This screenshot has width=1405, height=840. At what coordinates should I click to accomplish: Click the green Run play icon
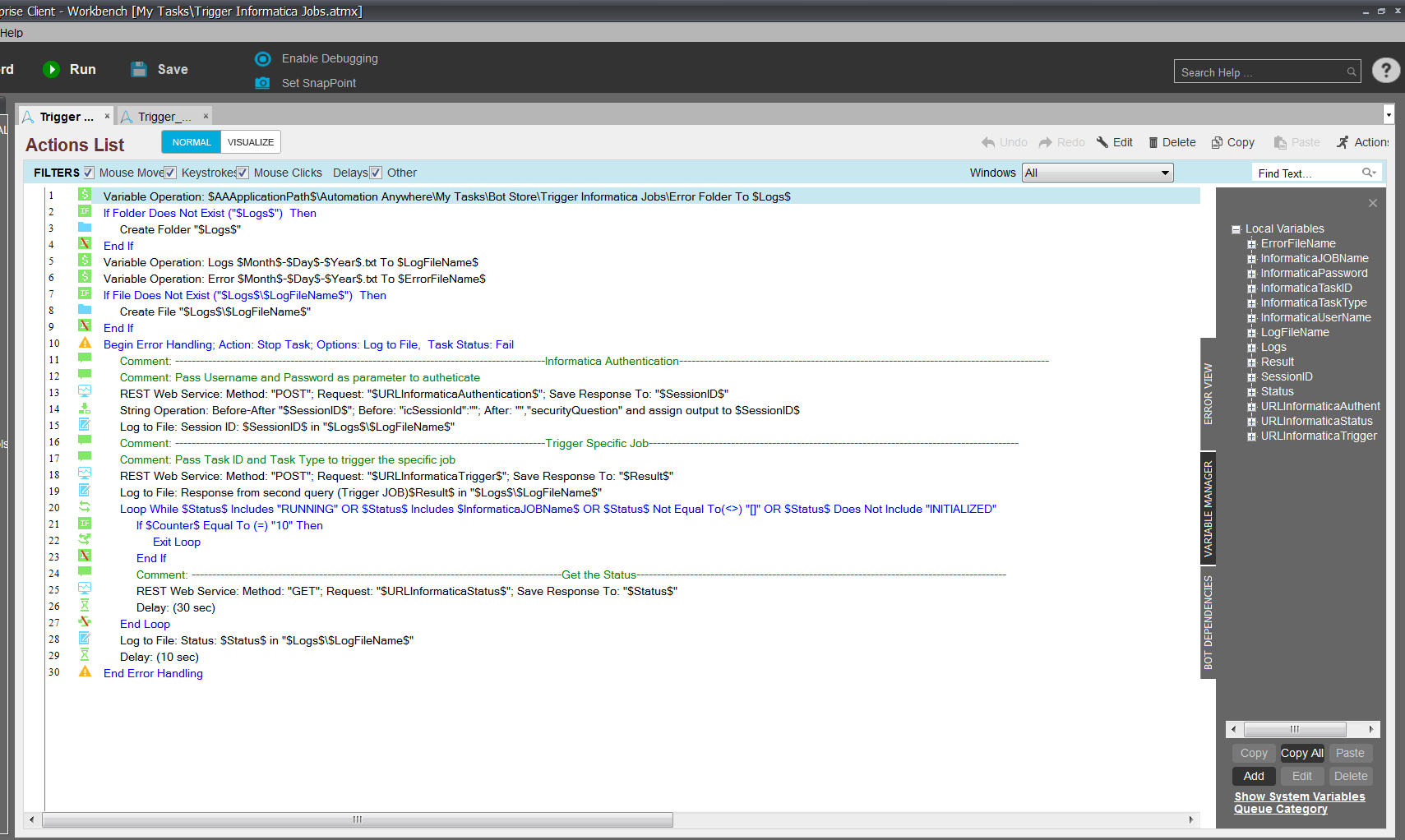(x=51, y=70)
